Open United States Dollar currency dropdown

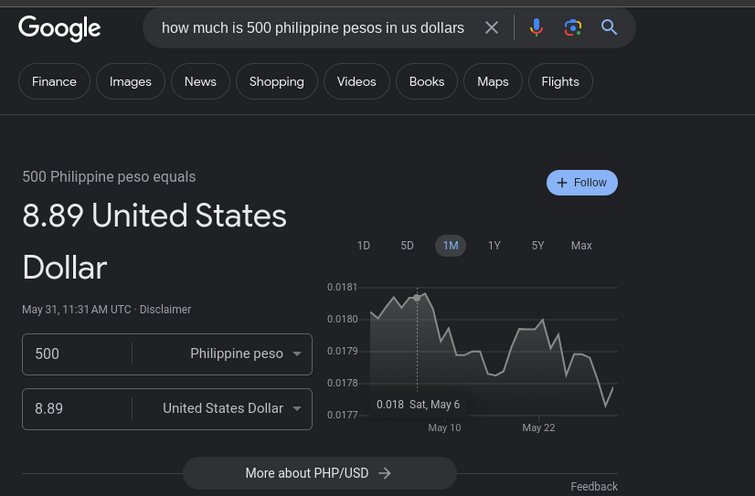pyautogui.click(x=232, y=408)
